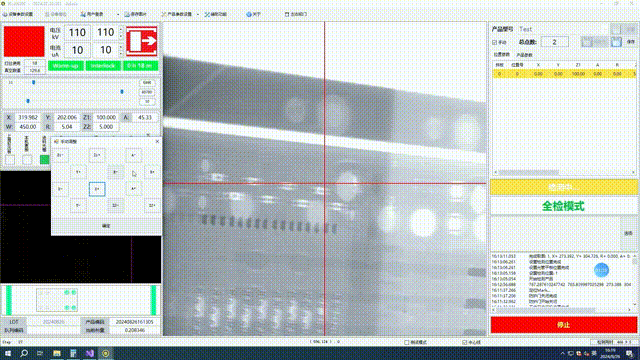Click 确定 in the manual adjustment dialog
This screenshot has height=360, width=640.
(x=106, y=226)
